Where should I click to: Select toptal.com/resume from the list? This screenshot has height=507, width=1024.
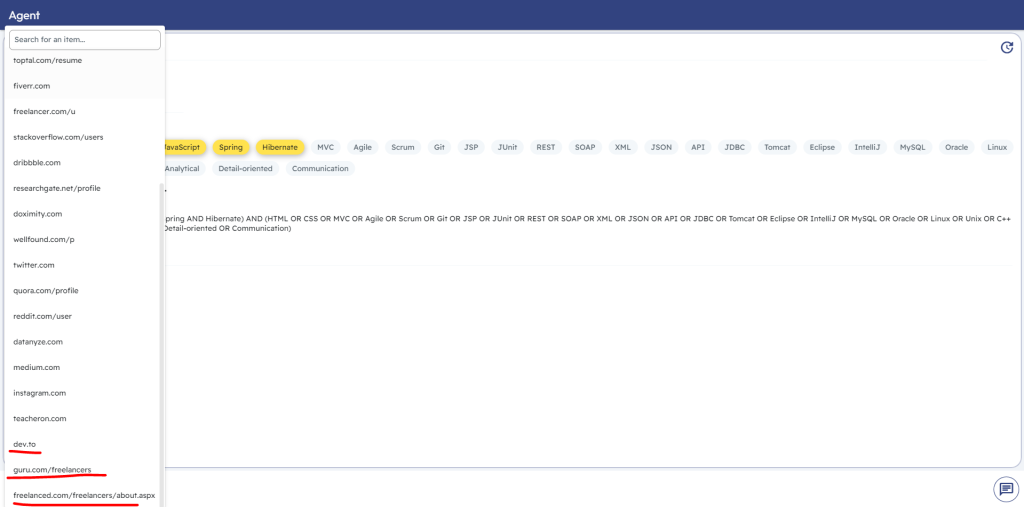[x=85, y=60]
